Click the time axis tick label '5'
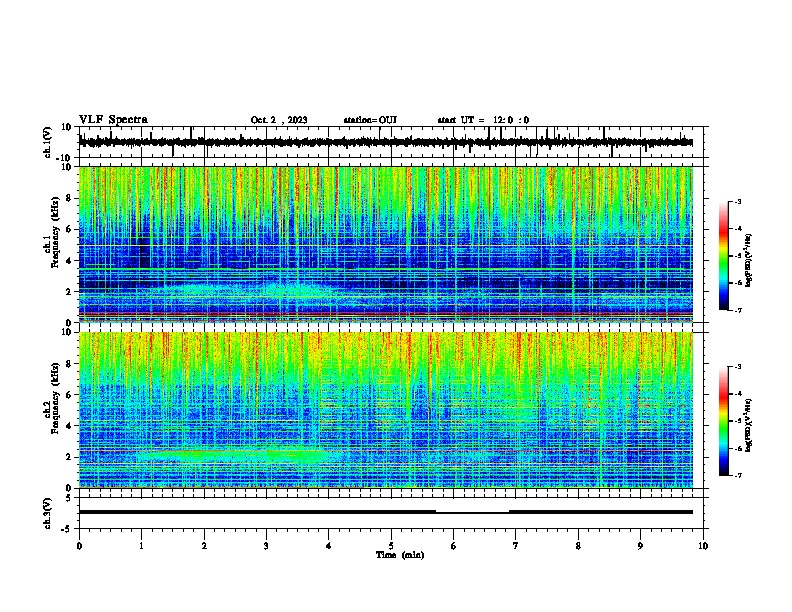792x612 pixels. point(391,546)
